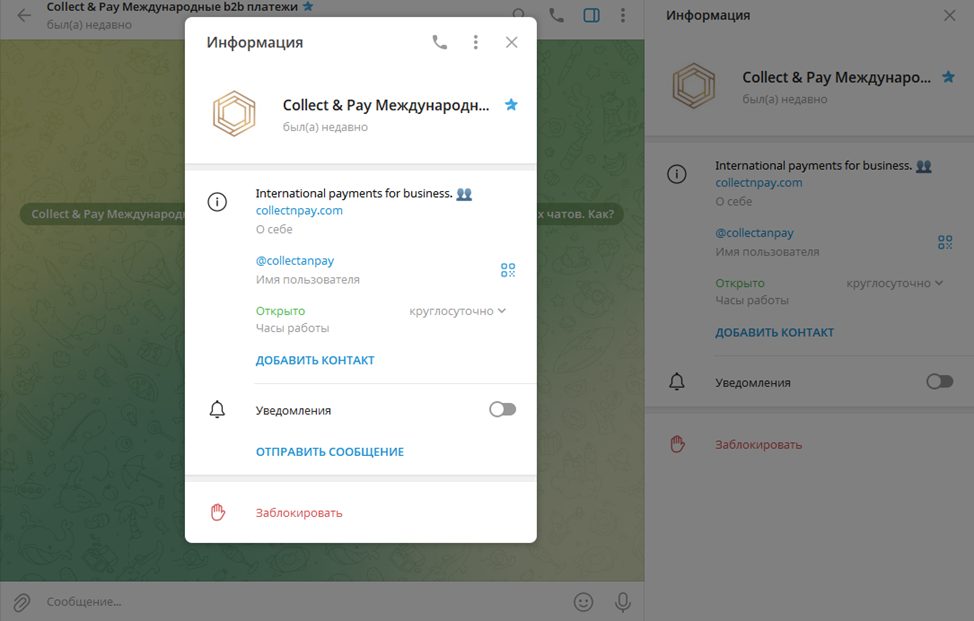Open Collect & Pay avatar in the dialog

tap(234, 114)
